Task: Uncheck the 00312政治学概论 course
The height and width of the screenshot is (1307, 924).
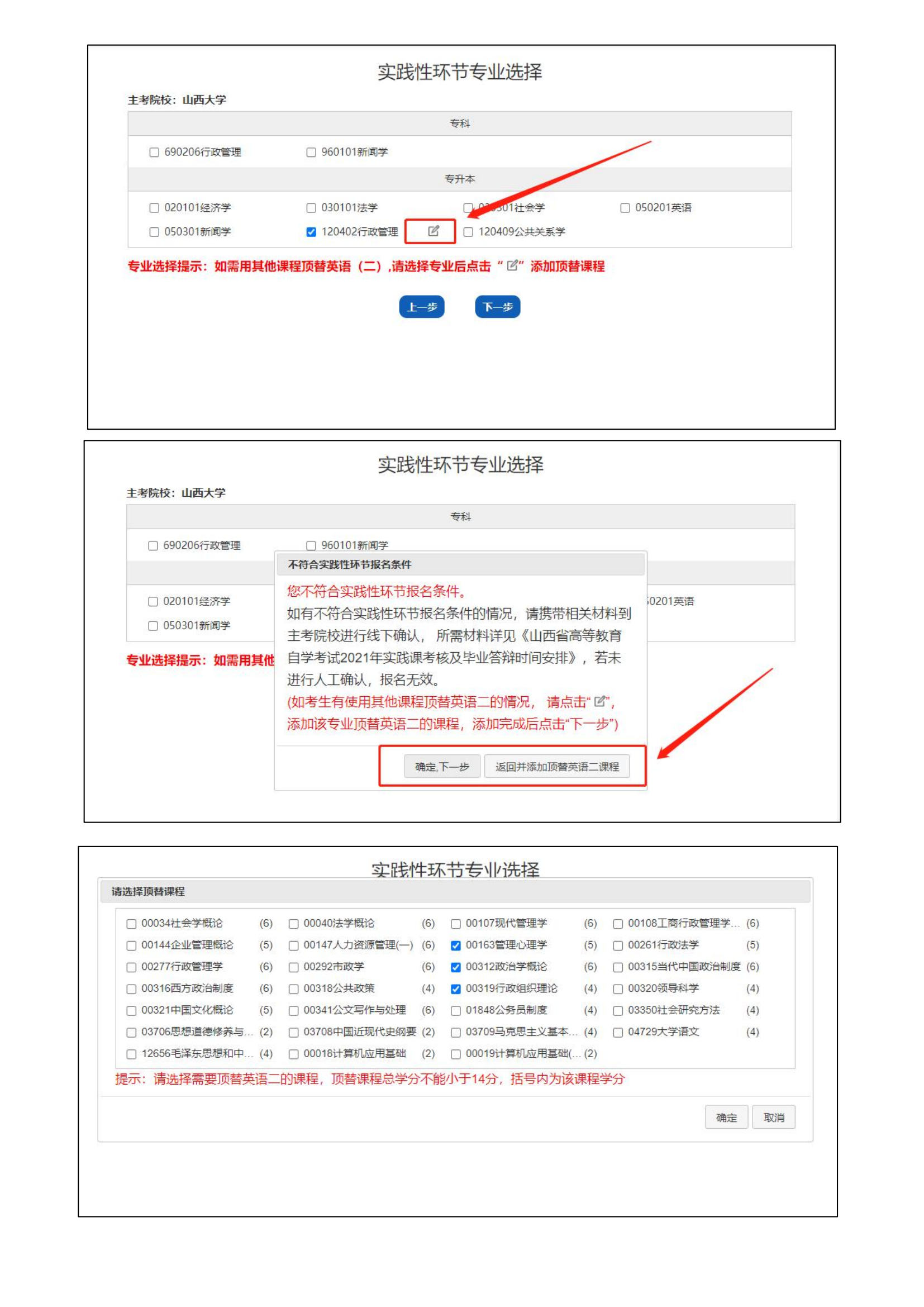Action: point(456,967)
